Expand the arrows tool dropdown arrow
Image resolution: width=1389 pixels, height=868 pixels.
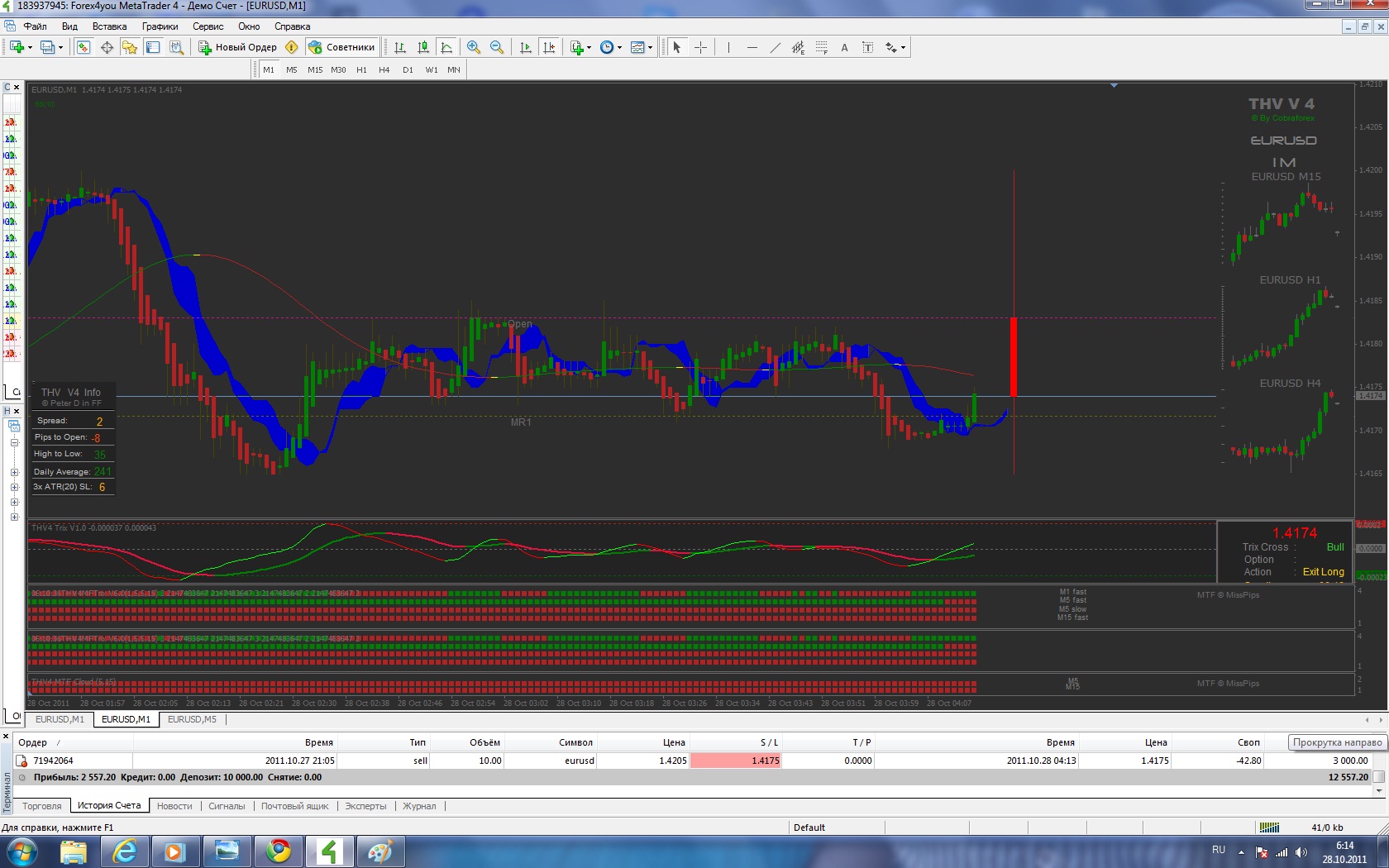[x=903, y=47]
